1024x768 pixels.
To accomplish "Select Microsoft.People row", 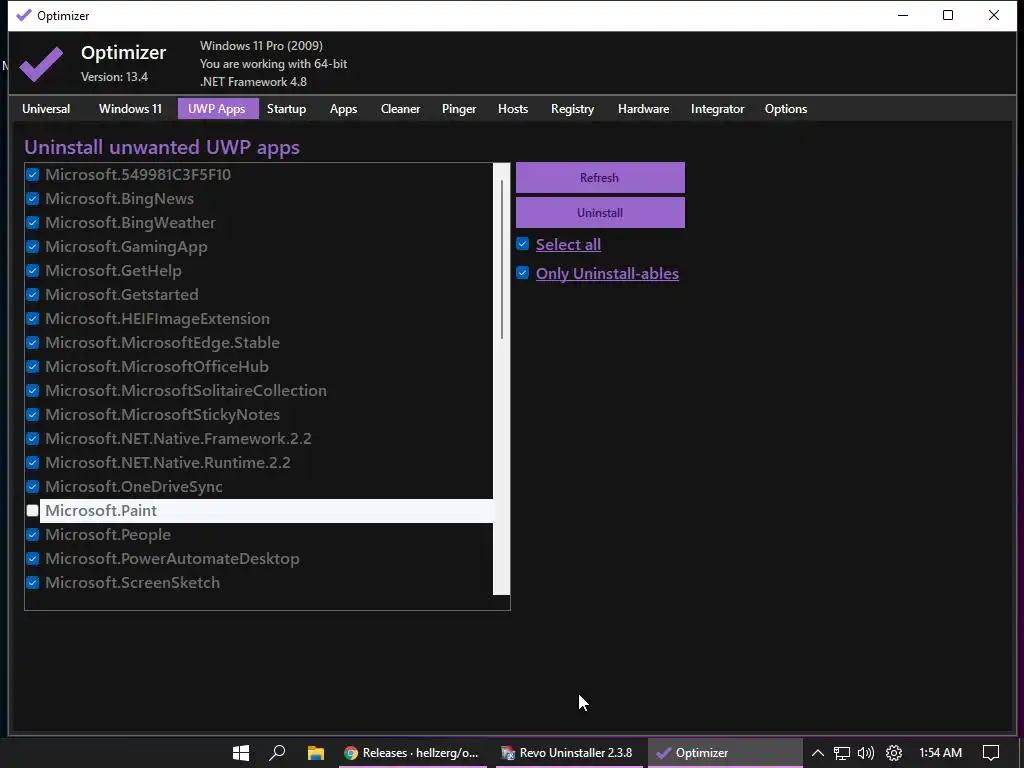I will tap(259, 535).
